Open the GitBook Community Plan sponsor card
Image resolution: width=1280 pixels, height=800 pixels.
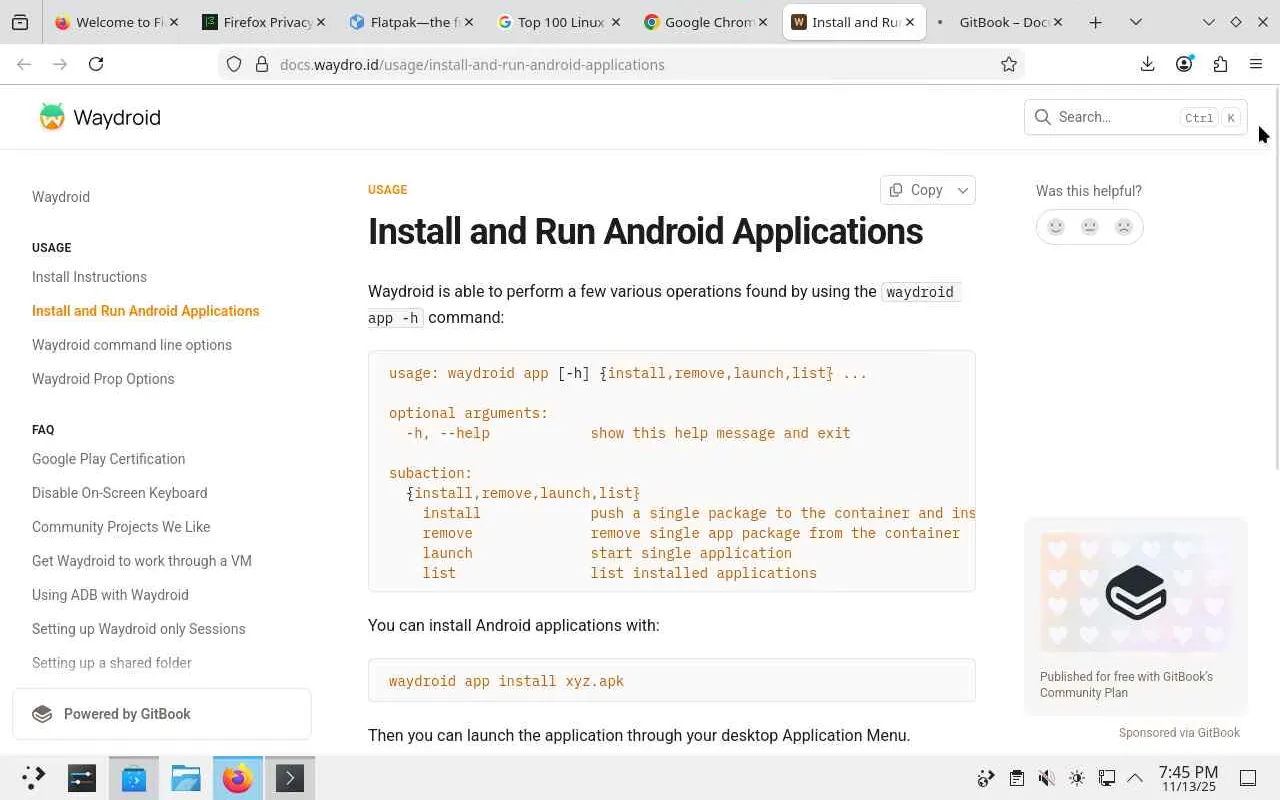[x=1136, y=616]
